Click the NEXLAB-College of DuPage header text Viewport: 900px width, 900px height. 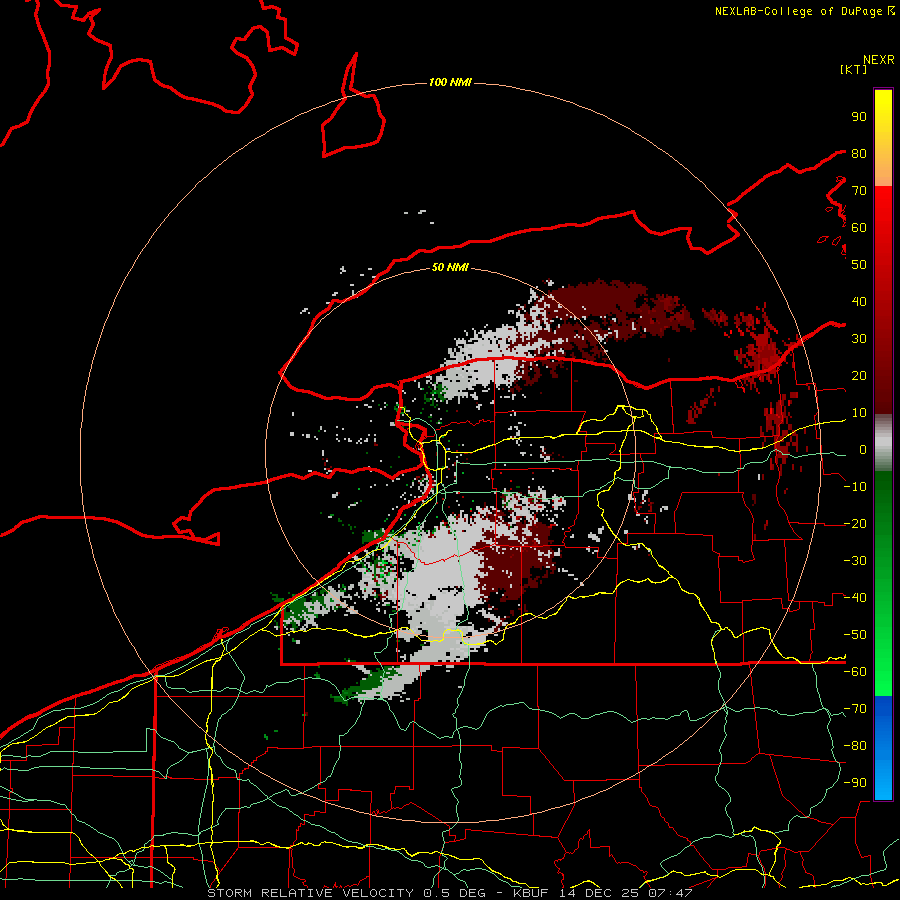(804, 11)
